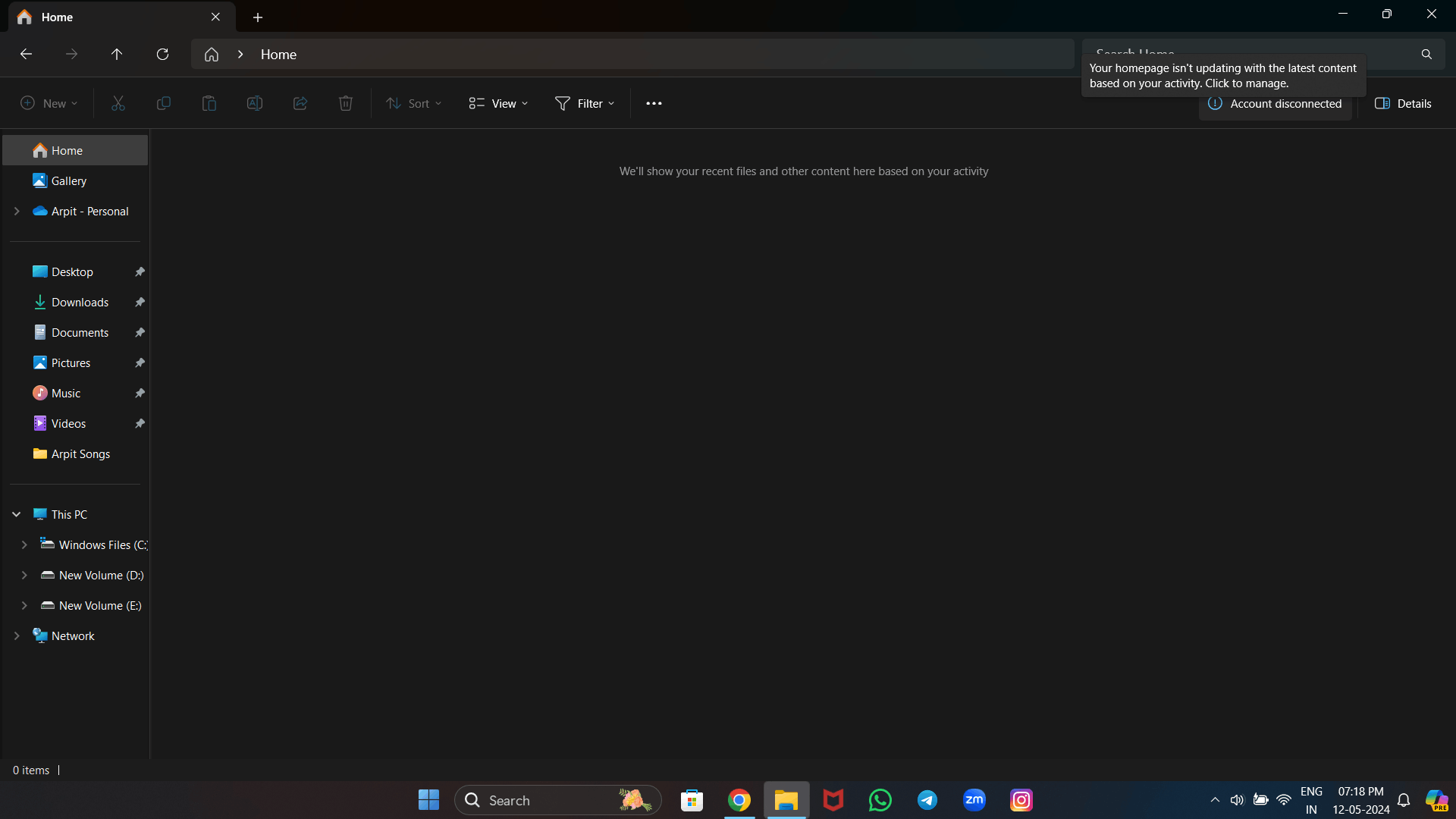1456x819 pixels.
Task: Open Microsoft Store from taskbar
Action: click(x=692, y=800)
